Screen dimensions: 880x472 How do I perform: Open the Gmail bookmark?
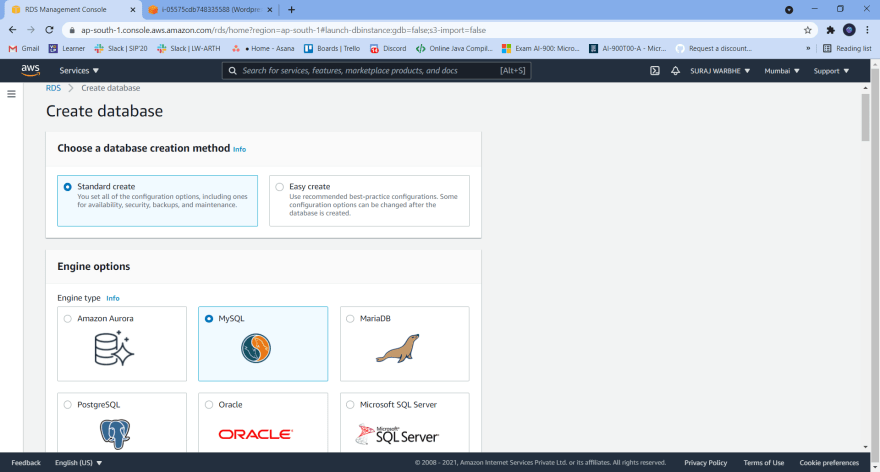tap(24, 48)
